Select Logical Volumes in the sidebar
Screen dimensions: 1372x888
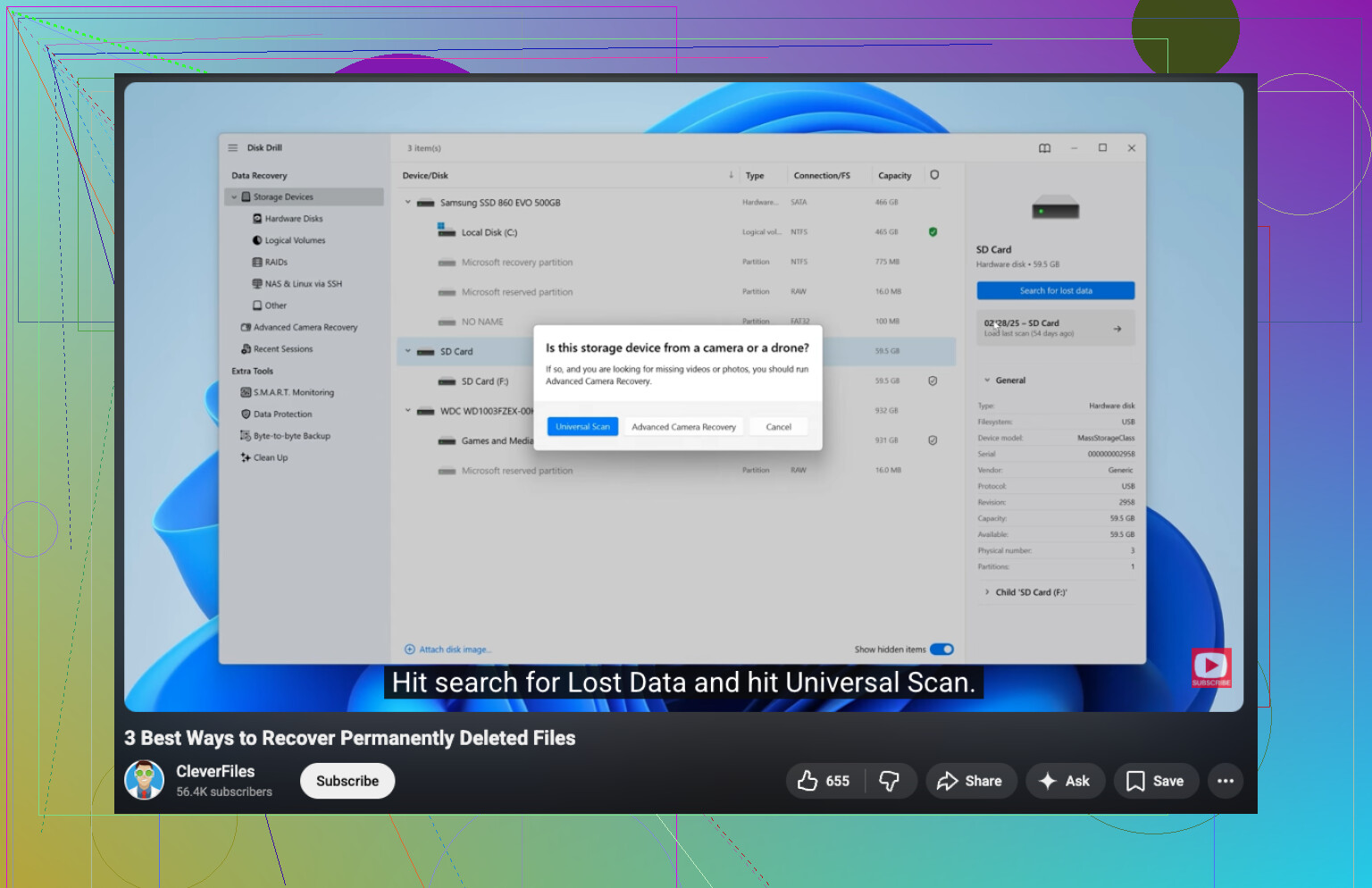point(289,240)
